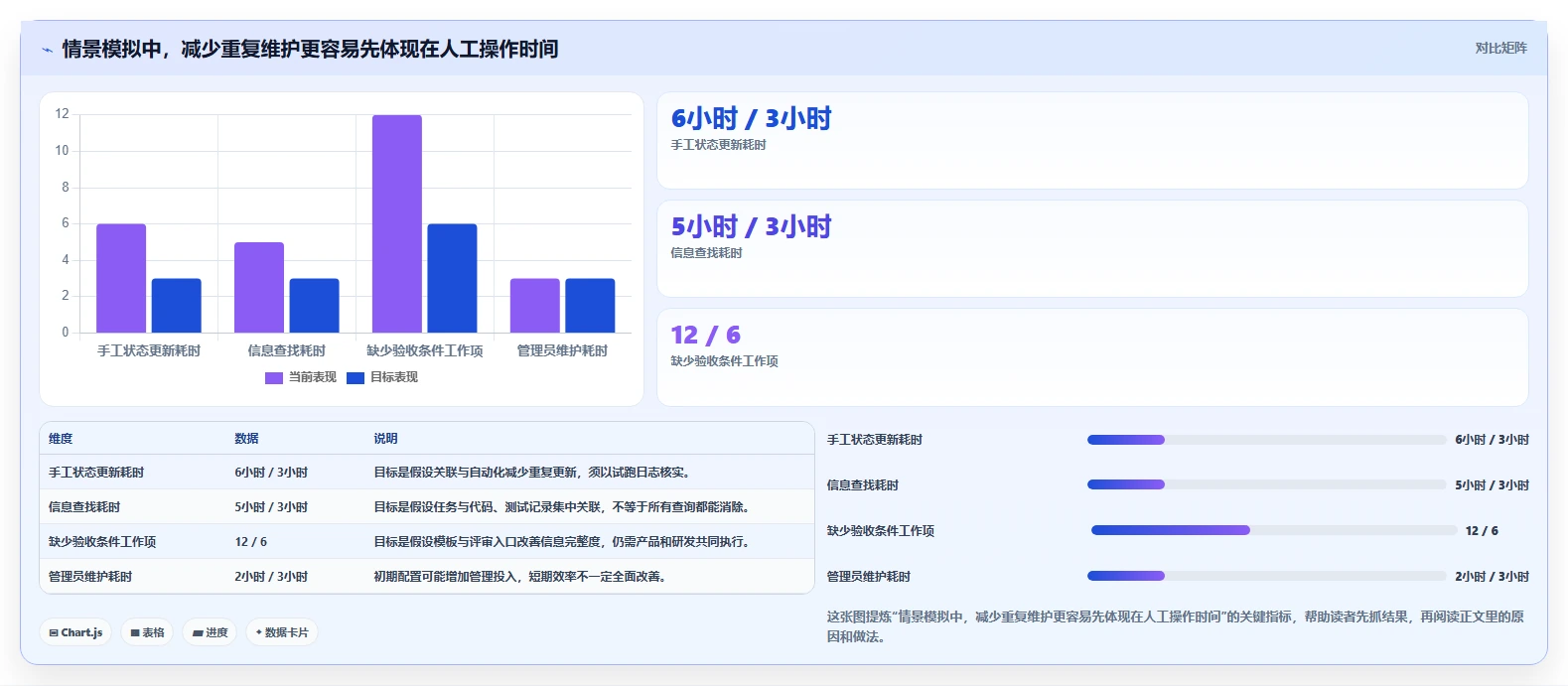Click the 手工状态更新耗时 progress bar
This screenshot has width=1568, height=686.
(x=1266, y=440)
